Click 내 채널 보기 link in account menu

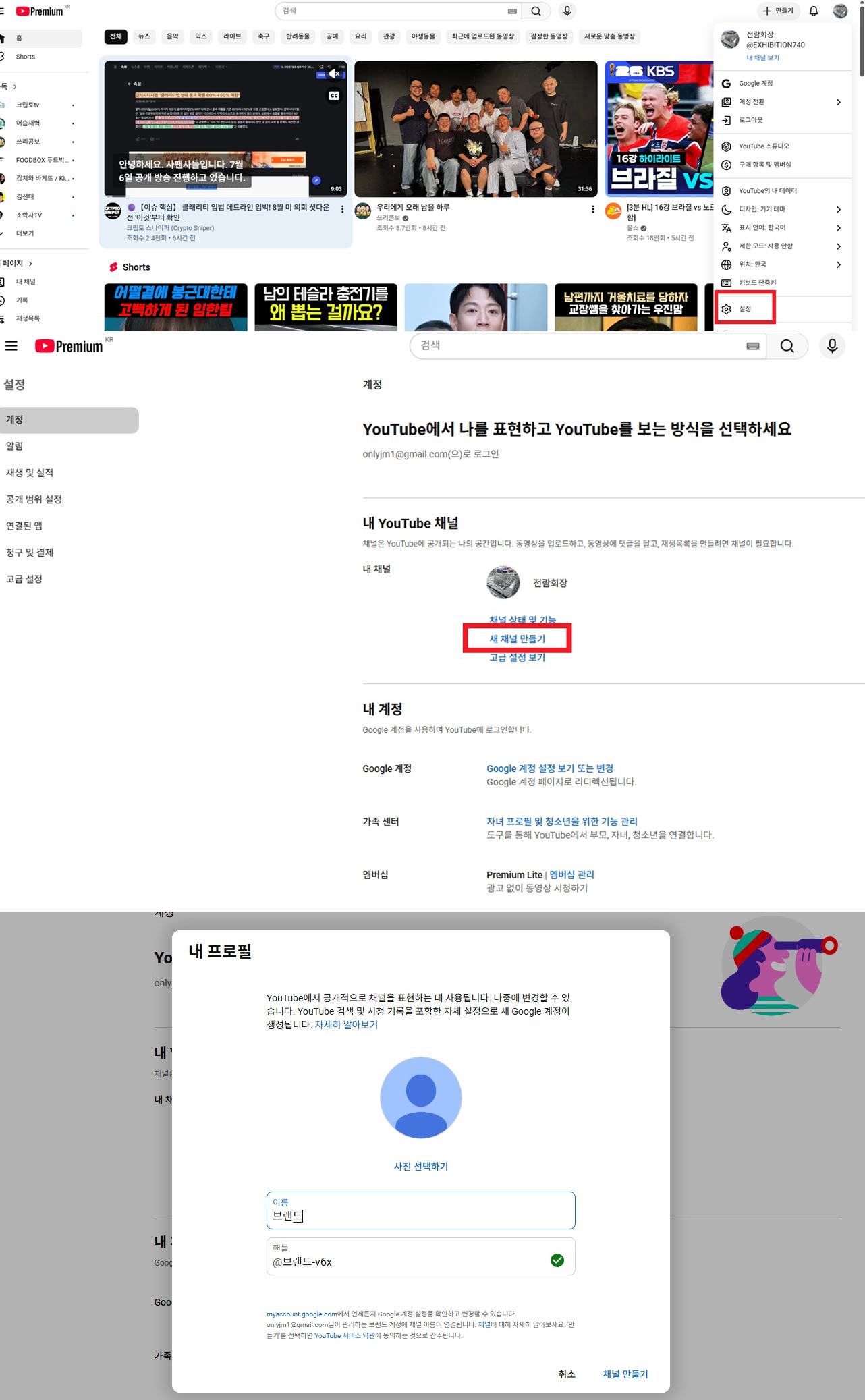click(762, 58)
